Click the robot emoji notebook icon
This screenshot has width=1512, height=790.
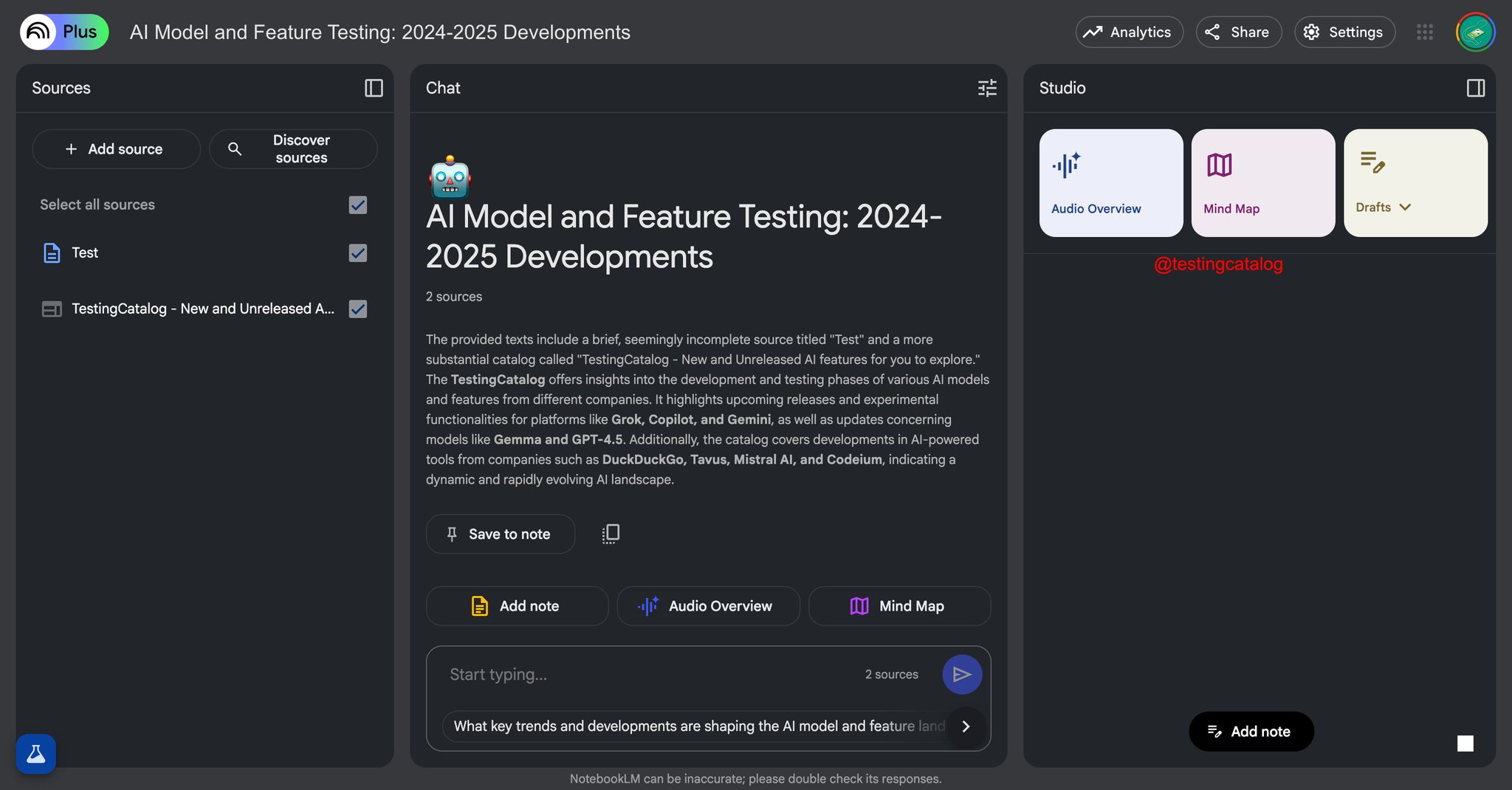450,177
